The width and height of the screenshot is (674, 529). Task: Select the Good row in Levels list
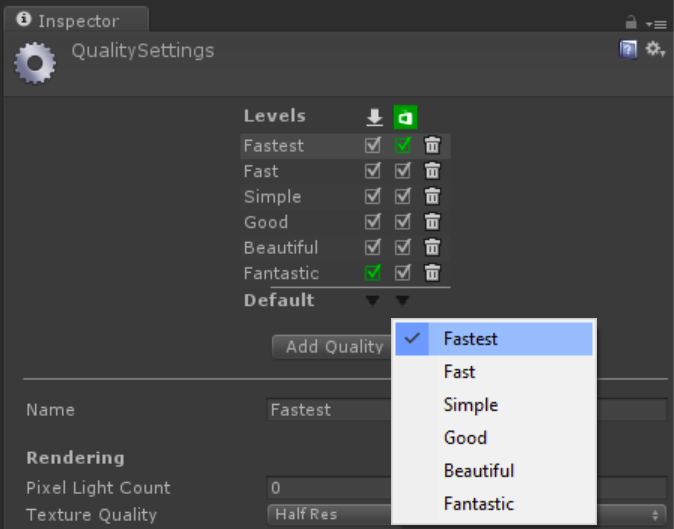pos(345,222)
